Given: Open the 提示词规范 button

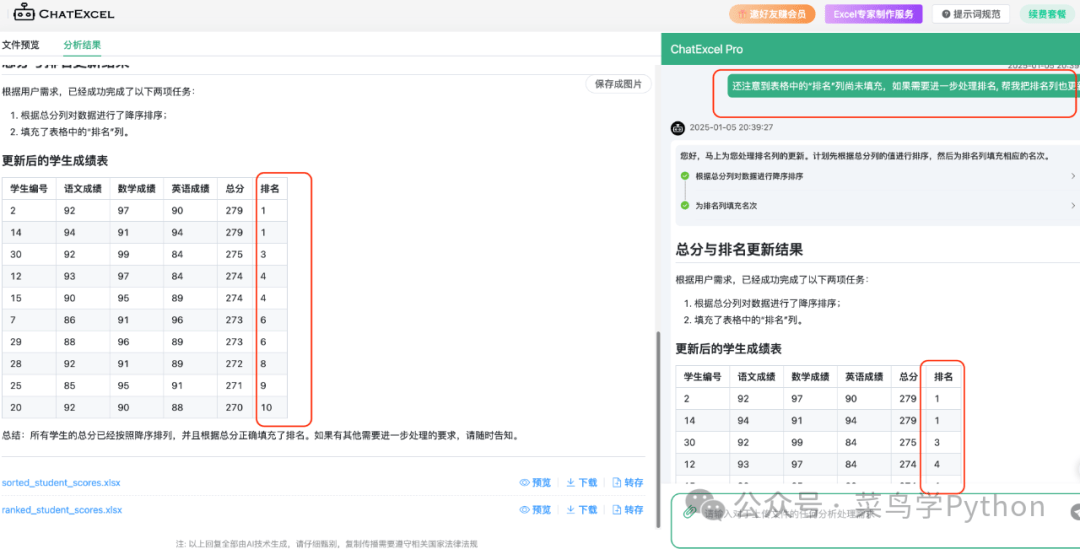Looking at the screenshot, I should pos(970,14).
